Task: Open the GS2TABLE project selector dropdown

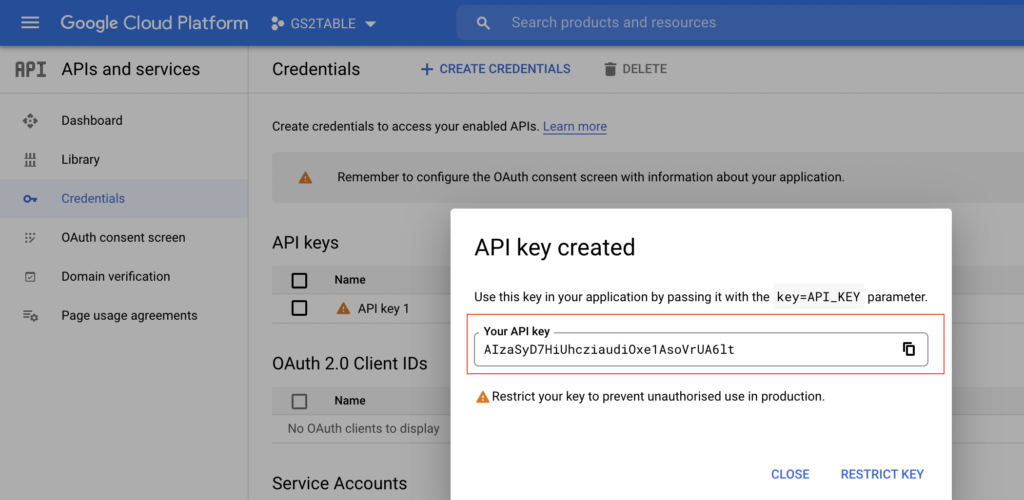Action: pos(324,23)
